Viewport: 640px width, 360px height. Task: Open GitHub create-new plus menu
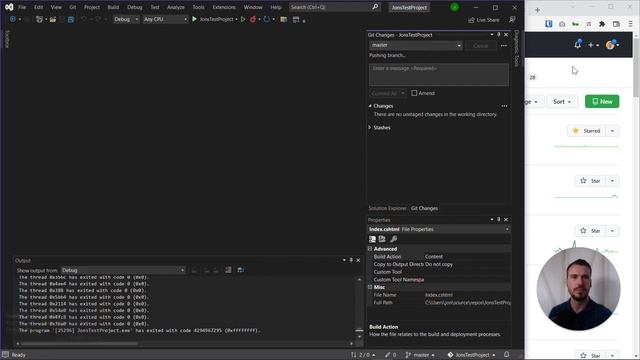593,45
